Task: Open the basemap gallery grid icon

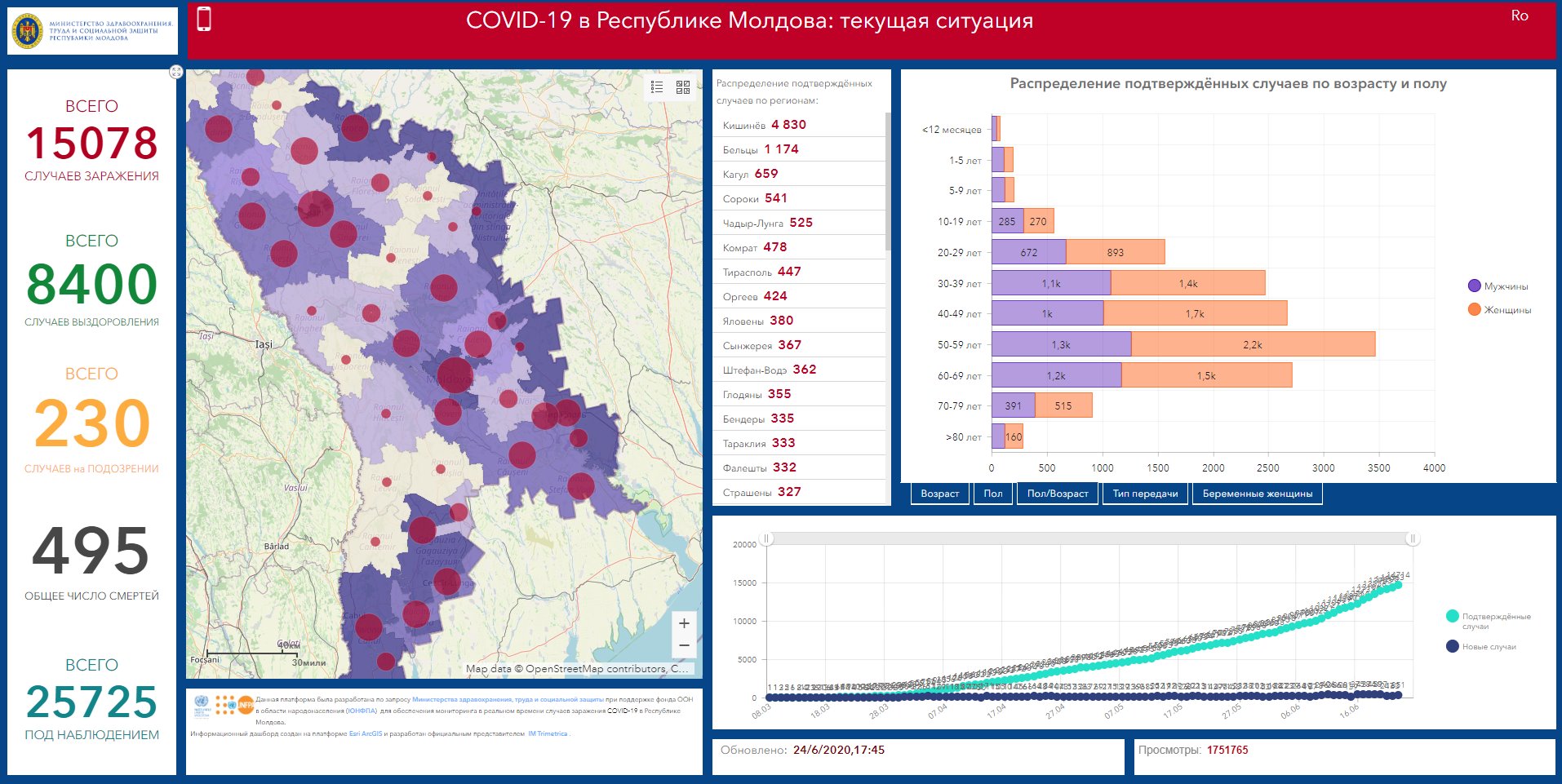Action: click(683, 87)
